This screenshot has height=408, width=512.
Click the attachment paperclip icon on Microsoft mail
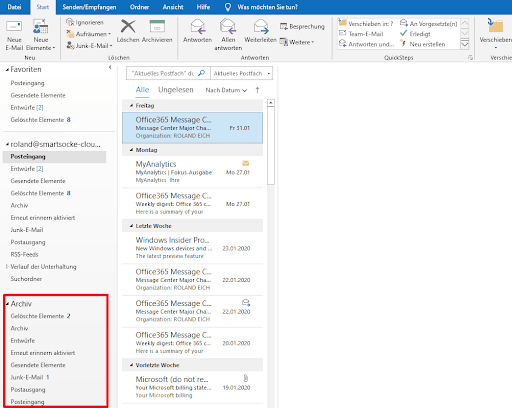(x=246, y=378)
